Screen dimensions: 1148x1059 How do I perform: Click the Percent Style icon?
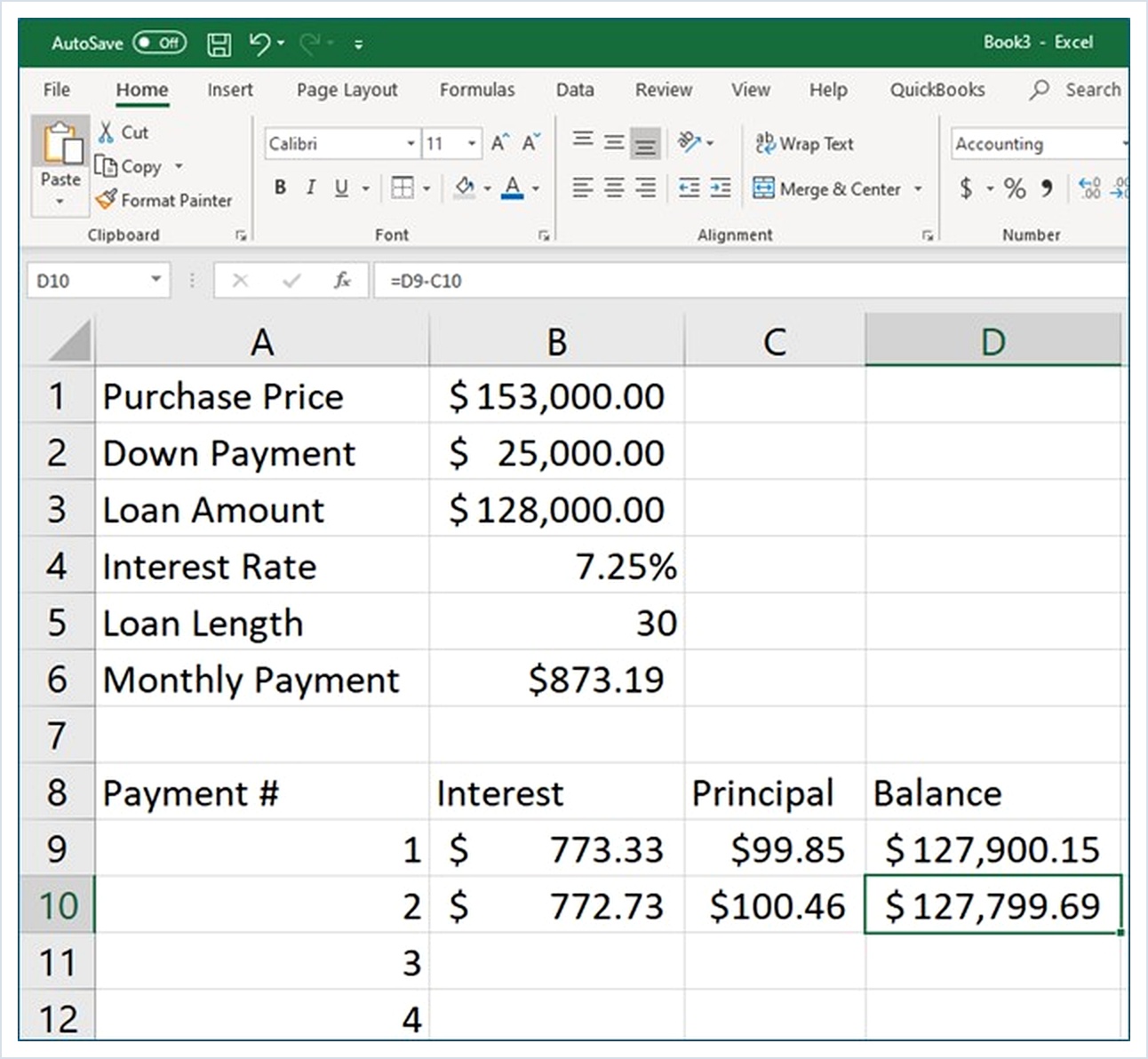1014,187
